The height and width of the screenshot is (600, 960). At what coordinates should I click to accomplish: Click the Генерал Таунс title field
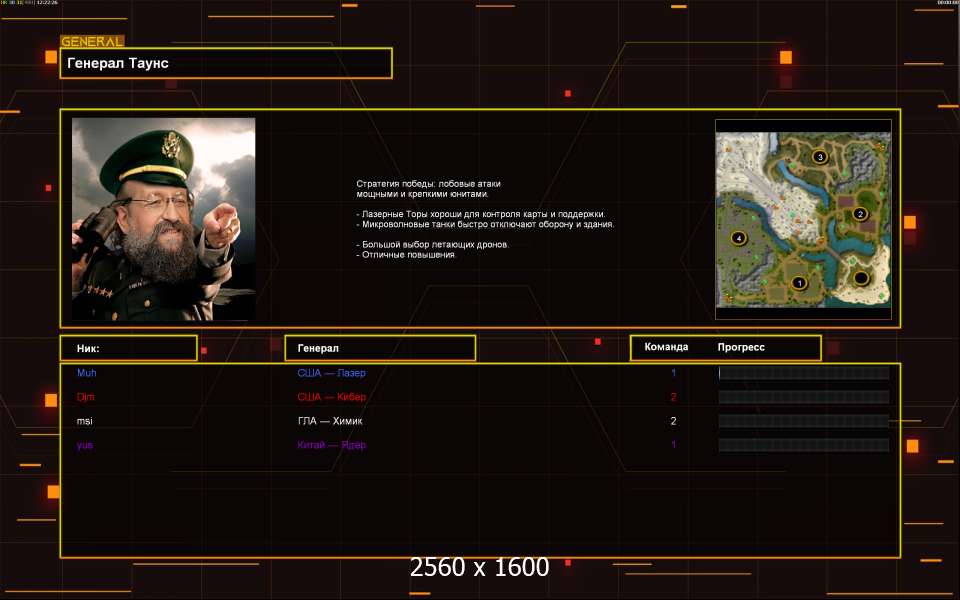pos(226,63)
